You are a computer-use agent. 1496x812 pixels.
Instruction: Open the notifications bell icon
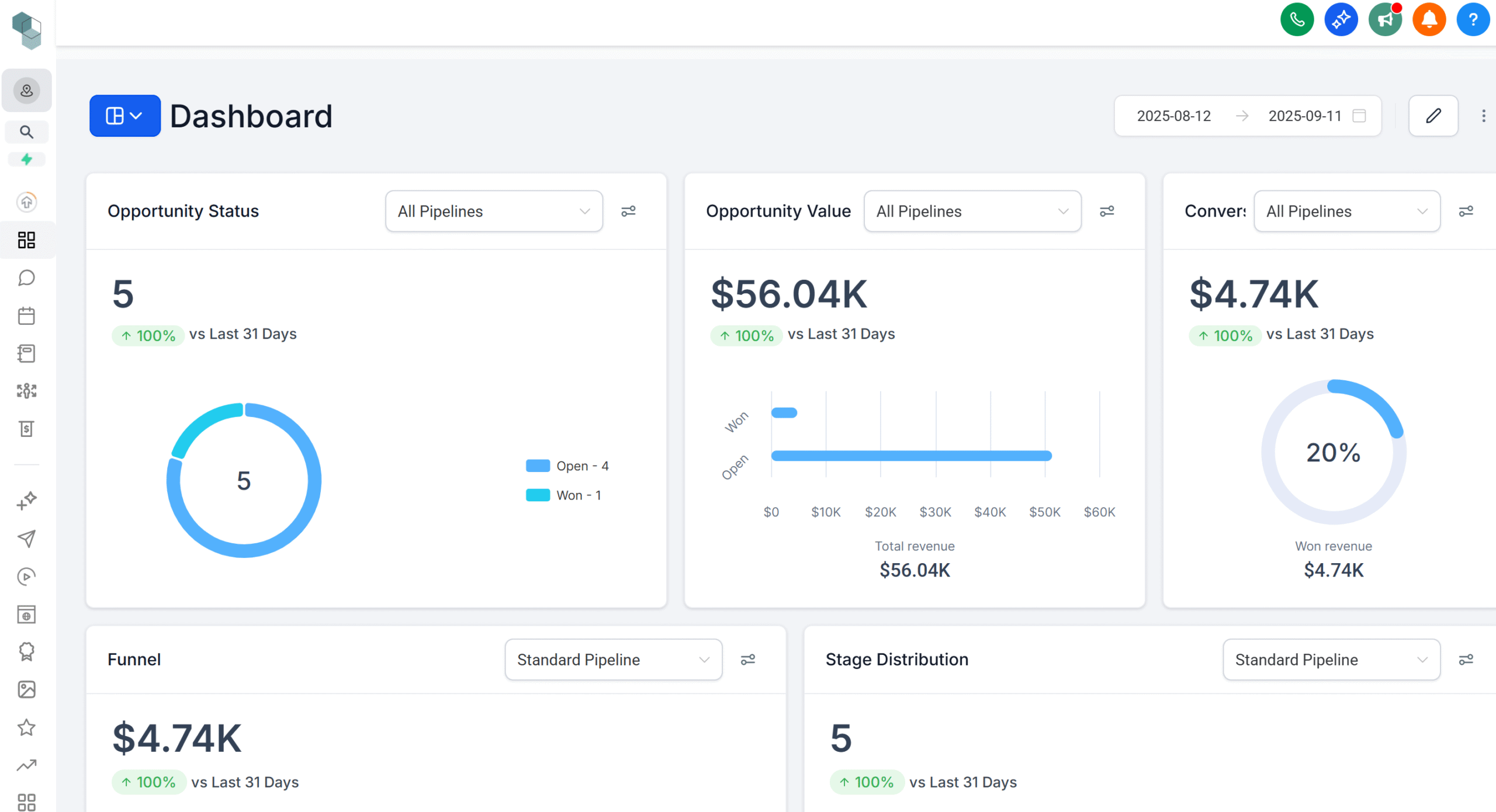(x=1429, y=20)
